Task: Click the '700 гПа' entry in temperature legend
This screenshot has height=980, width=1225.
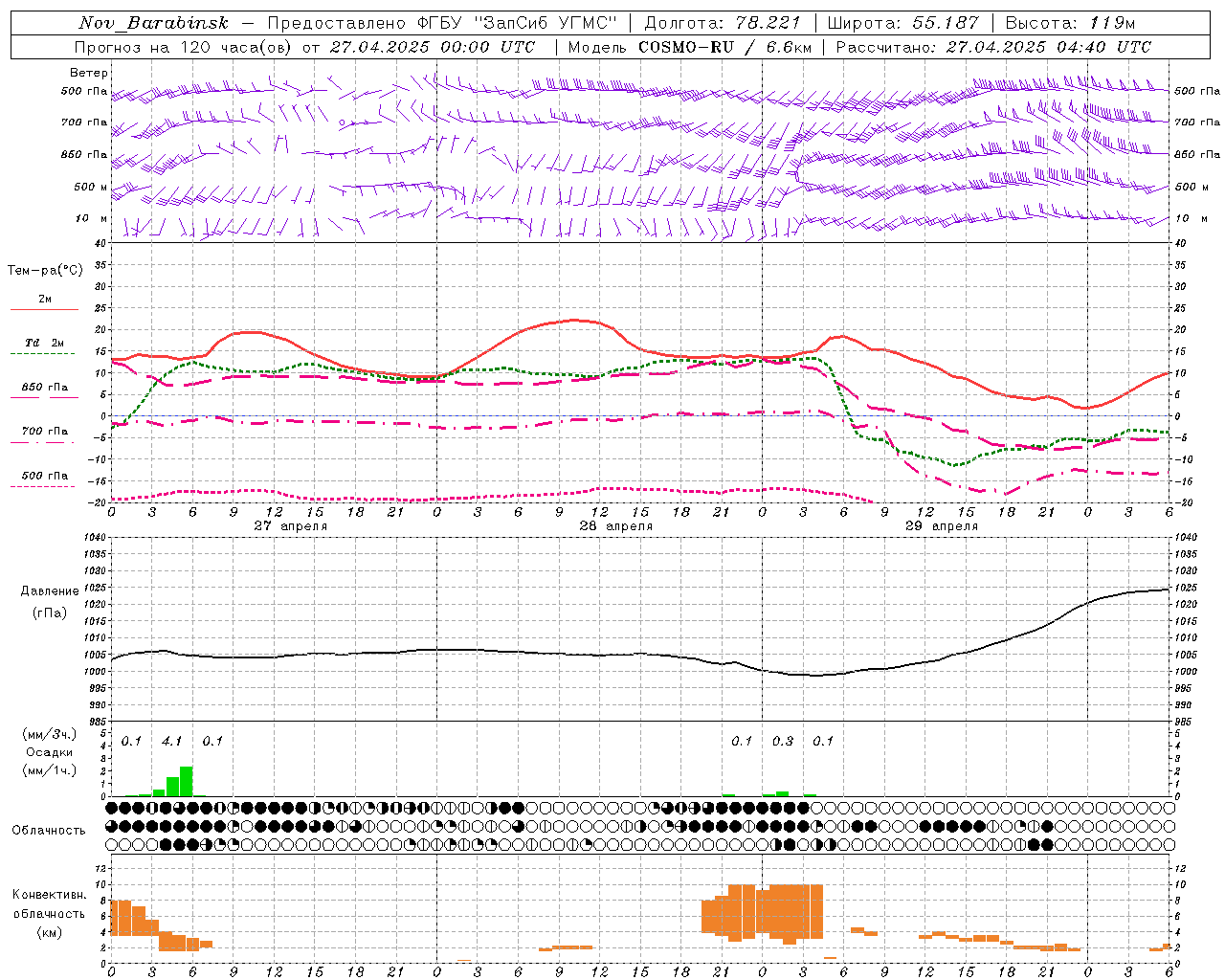Action: click(x=45, y=431)
